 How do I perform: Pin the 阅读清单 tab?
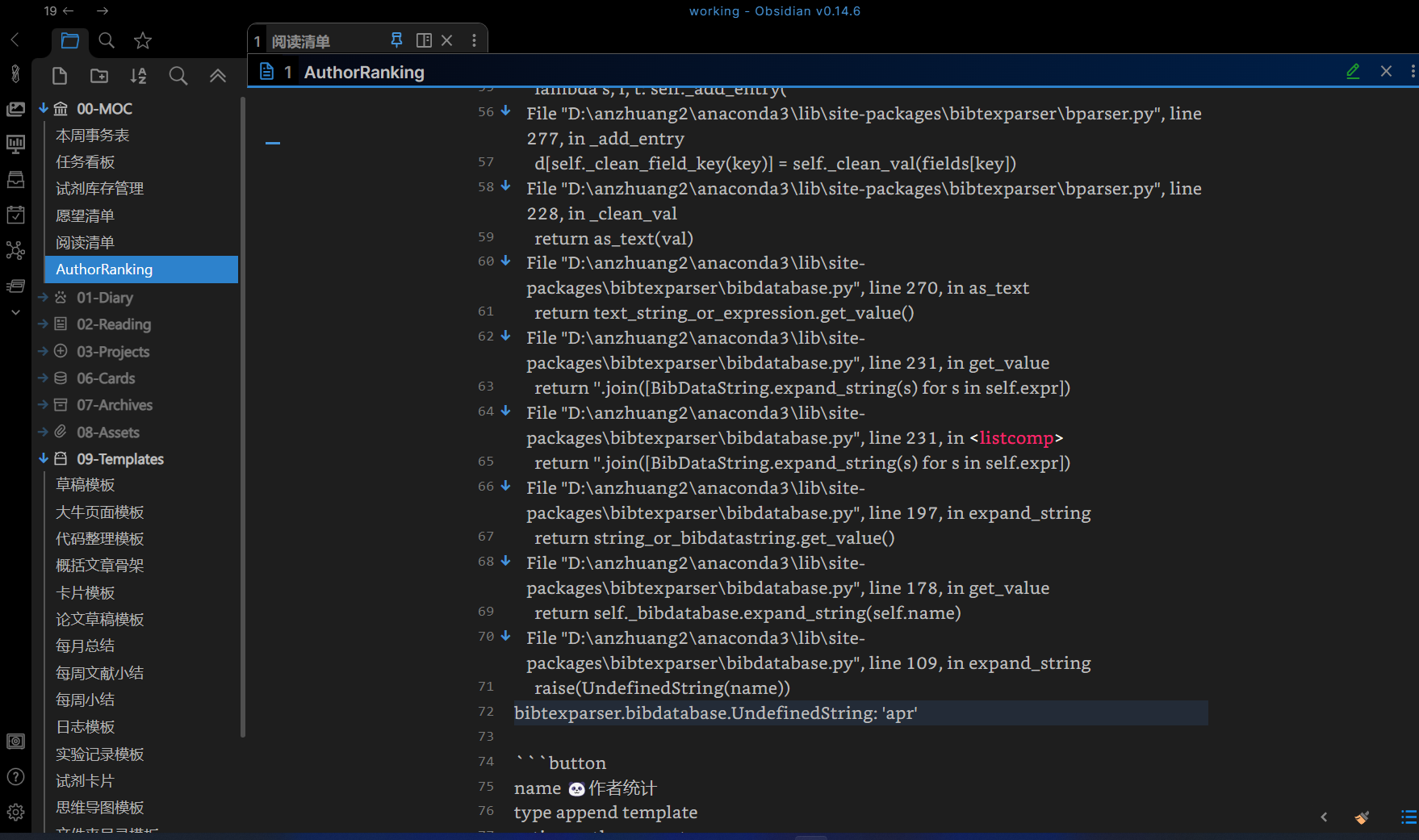click(x=396, y=39)
